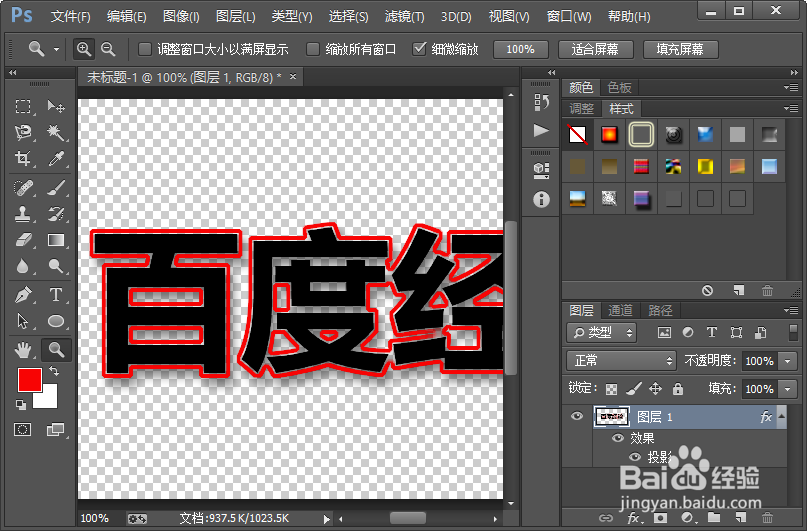Viewport: 807px width, 531px height.
Task: Uncheck the scrubby zoom checkbox
Action: click(419, 49)
